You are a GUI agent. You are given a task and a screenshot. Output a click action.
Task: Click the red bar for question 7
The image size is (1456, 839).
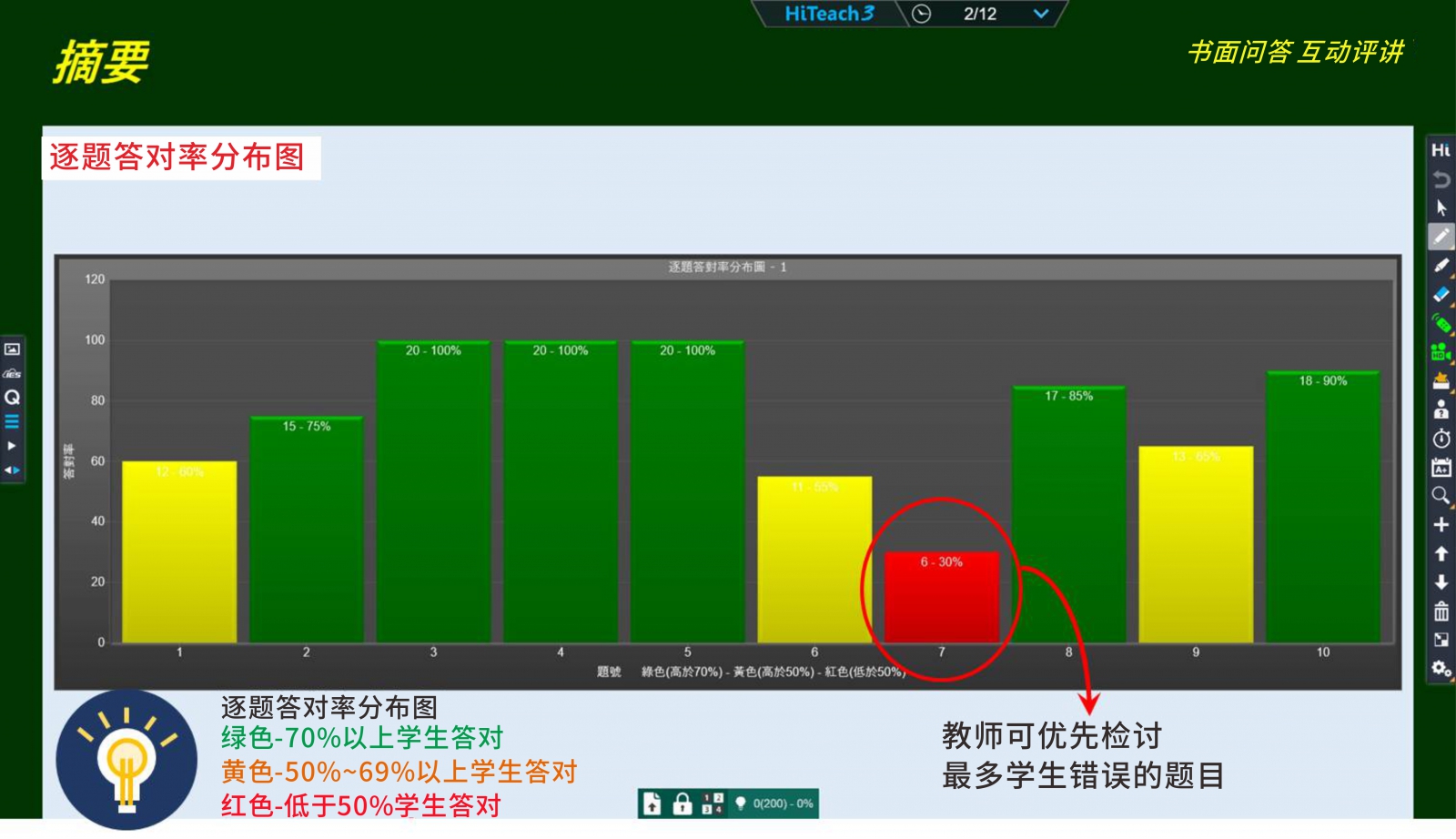coord(941,597)
